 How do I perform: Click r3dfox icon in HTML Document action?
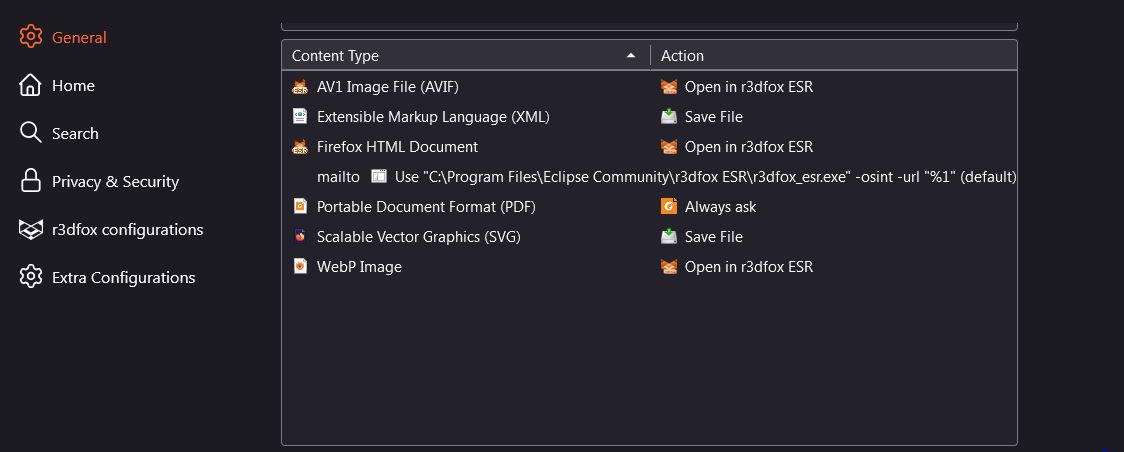click(669, 147)
